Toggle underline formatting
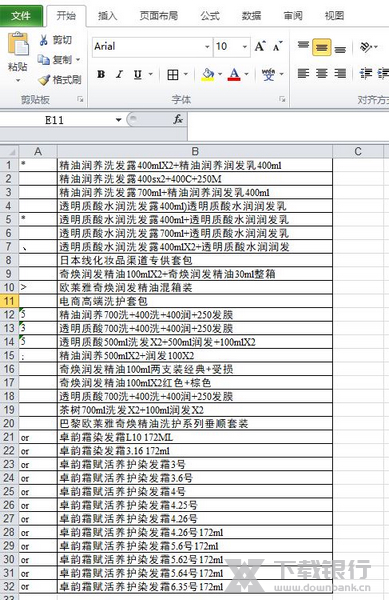Viewport: 389px width, 600px height. point(138,74)
